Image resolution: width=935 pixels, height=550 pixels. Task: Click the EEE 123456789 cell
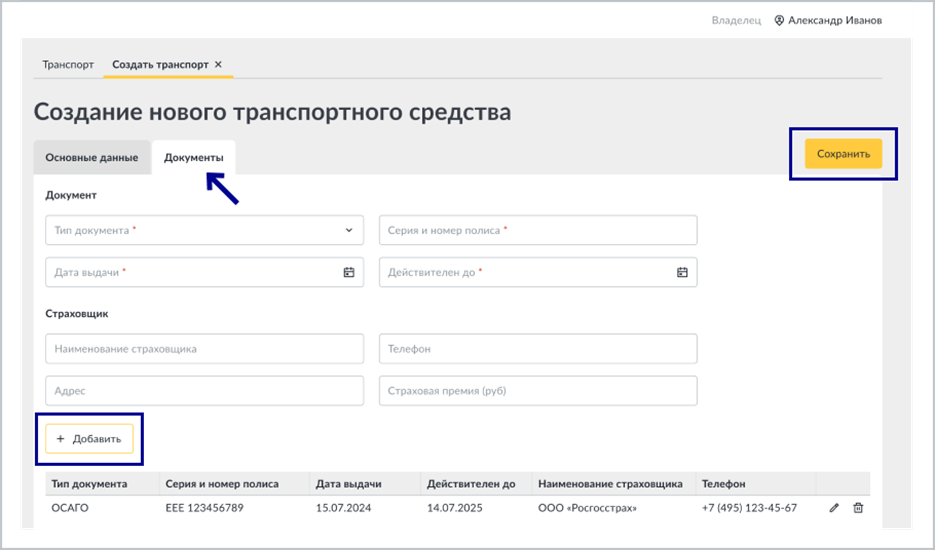click(205, 508)
